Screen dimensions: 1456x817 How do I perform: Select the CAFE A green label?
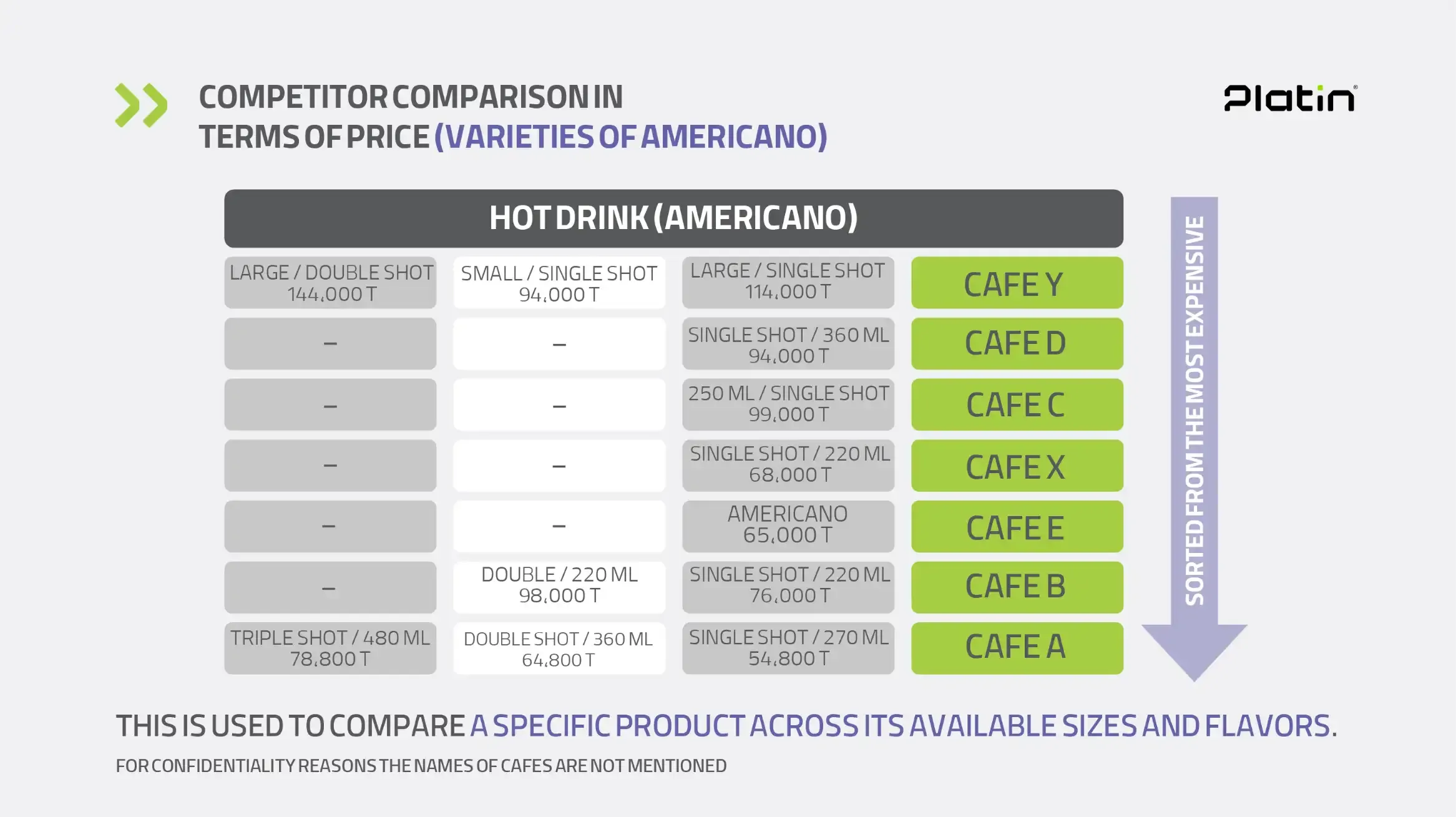[x=1017, y=648]
